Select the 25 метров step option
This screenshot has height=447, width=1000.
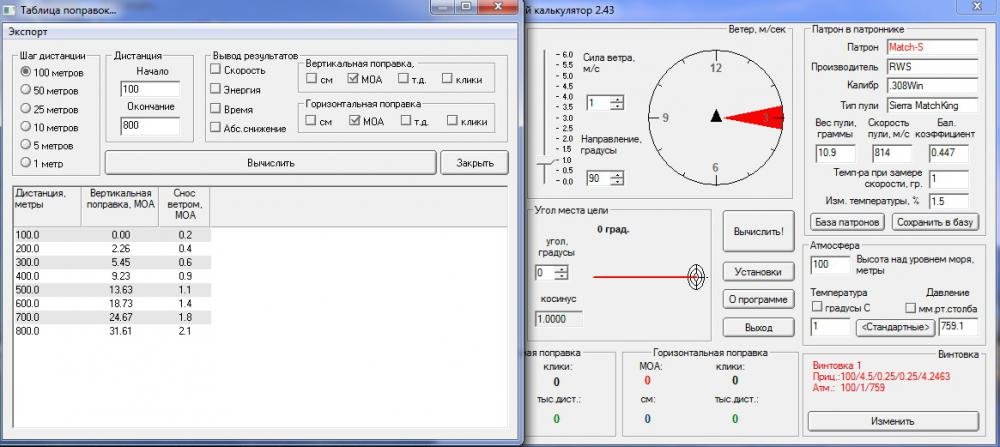pos(25,108)
